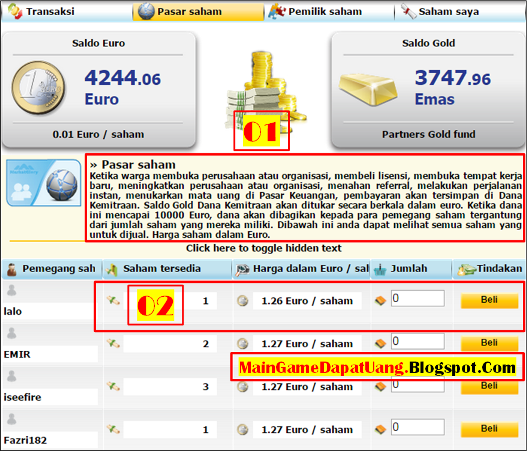Image resolution: width=527 pixels, height=452 pixels.
Task: Click the magnifier icon in Harga header
Action: pos(243,270)
